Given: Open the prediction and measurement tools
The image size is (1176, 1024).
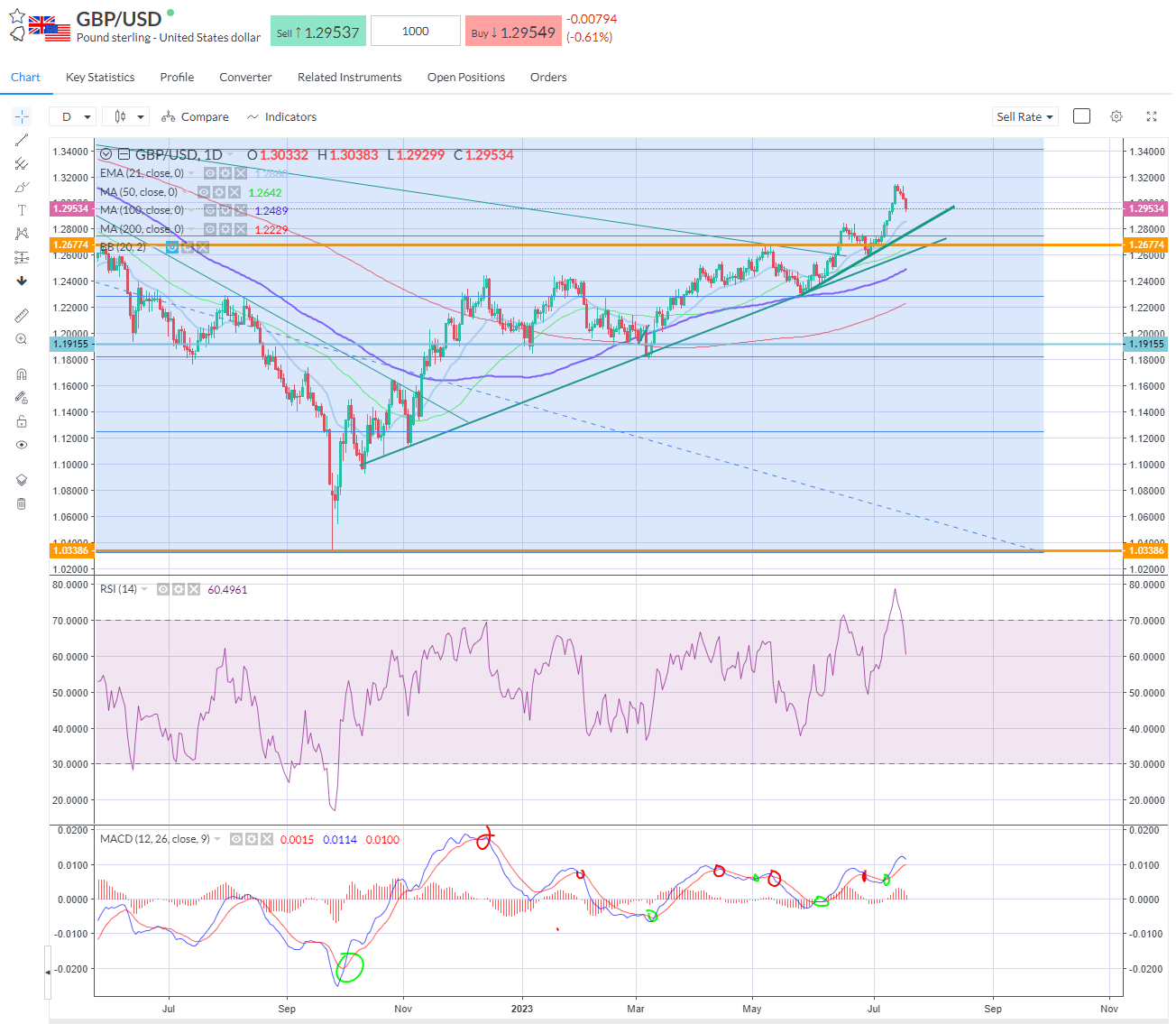Looking at the screenshot, I should tap(22, 257).
